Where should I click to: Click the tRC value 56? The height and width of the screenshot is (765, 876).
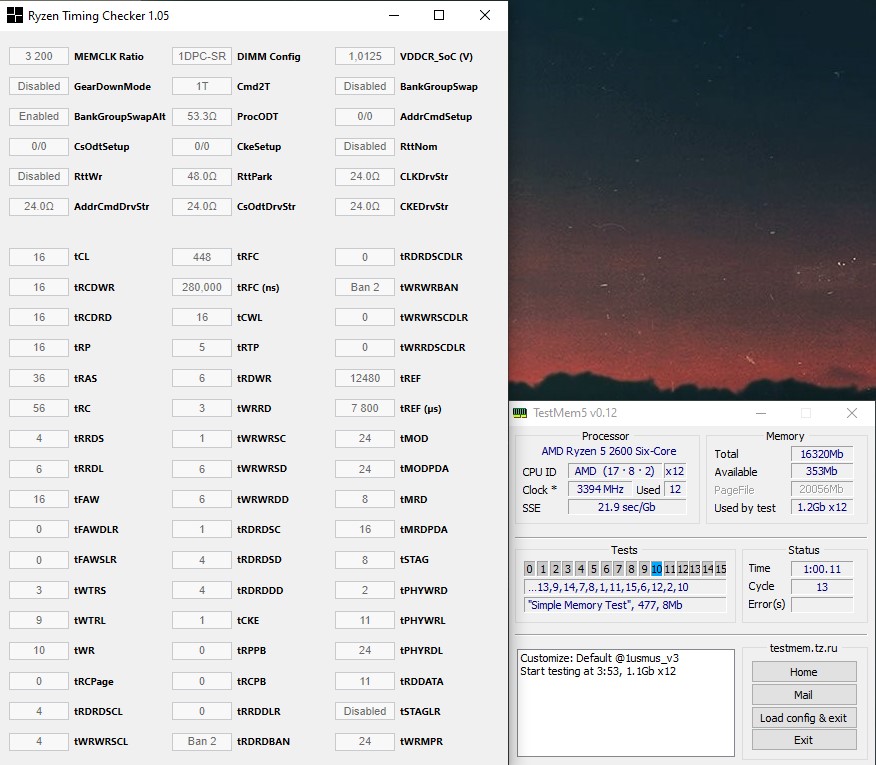point(39,408)
